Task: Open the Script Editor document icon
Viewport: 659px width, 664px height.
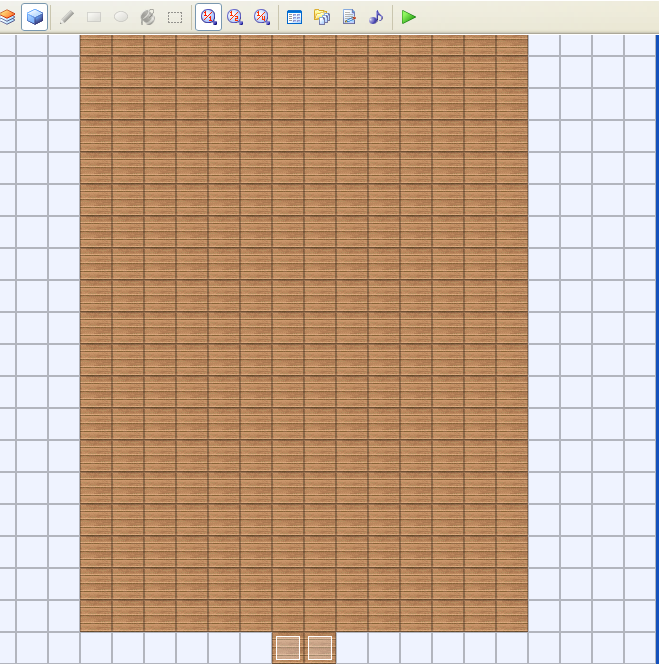Action: (x=349, y=17)
